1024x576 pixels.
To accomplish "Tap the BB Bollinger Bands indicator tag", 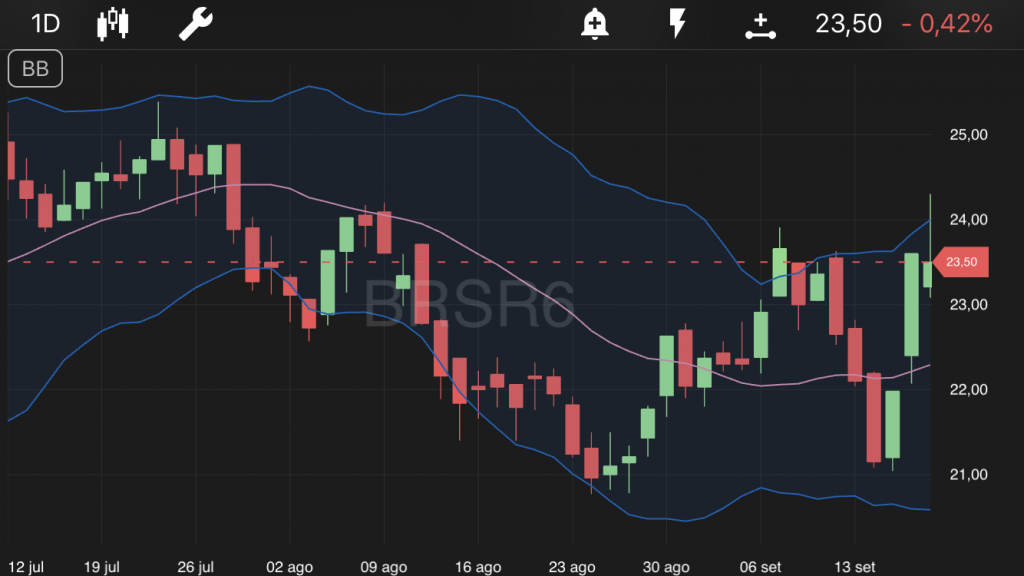I will click(35, 69).
